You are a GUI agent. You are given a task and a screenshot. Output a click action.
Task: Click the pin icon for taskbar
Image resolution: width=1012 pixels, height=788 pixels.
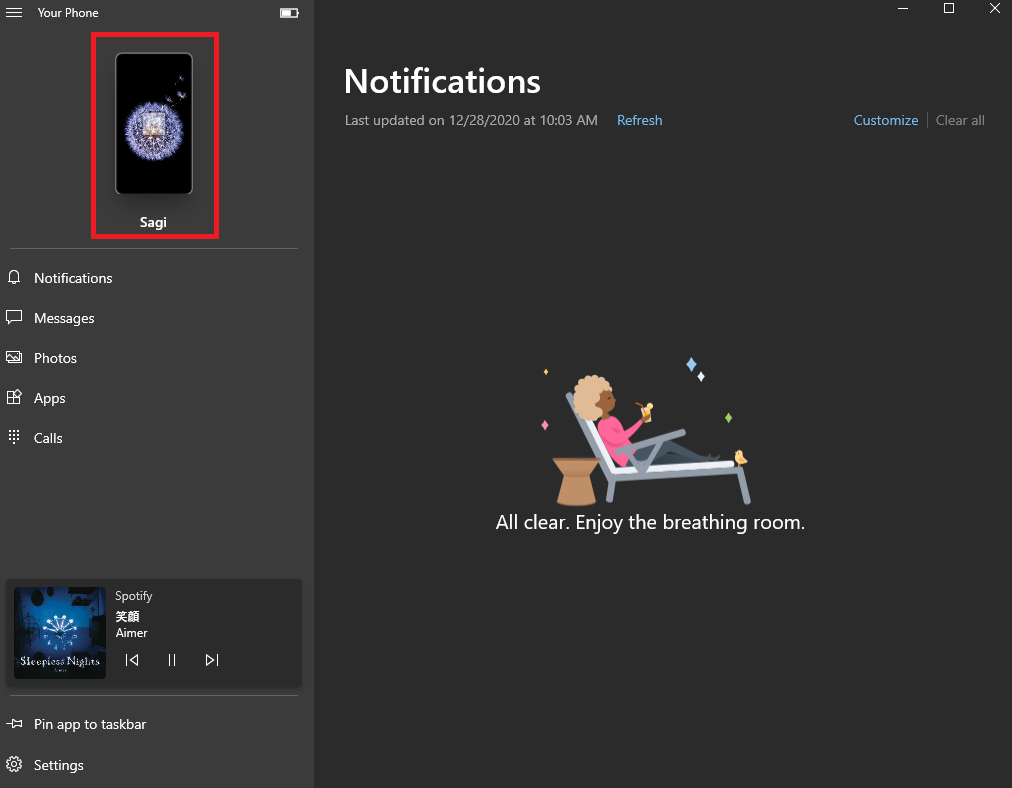pyautogui.click(x=14, y=723)
